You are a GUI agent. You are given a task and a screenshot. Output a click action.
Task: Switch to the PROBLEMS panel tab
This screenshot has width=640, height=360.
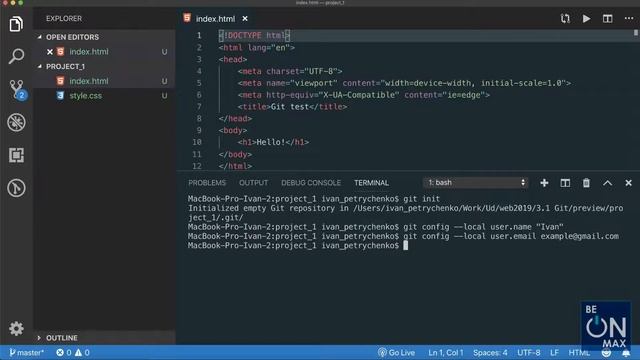(x=207, y=183)
